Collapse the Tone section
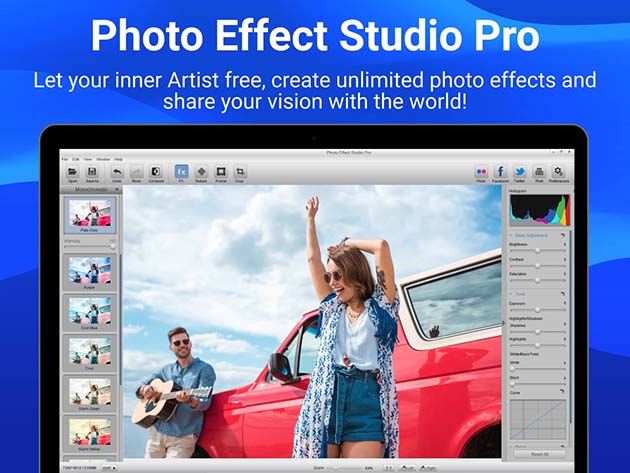The height and width of the screenshot is (473, 630). coord(511,294)
